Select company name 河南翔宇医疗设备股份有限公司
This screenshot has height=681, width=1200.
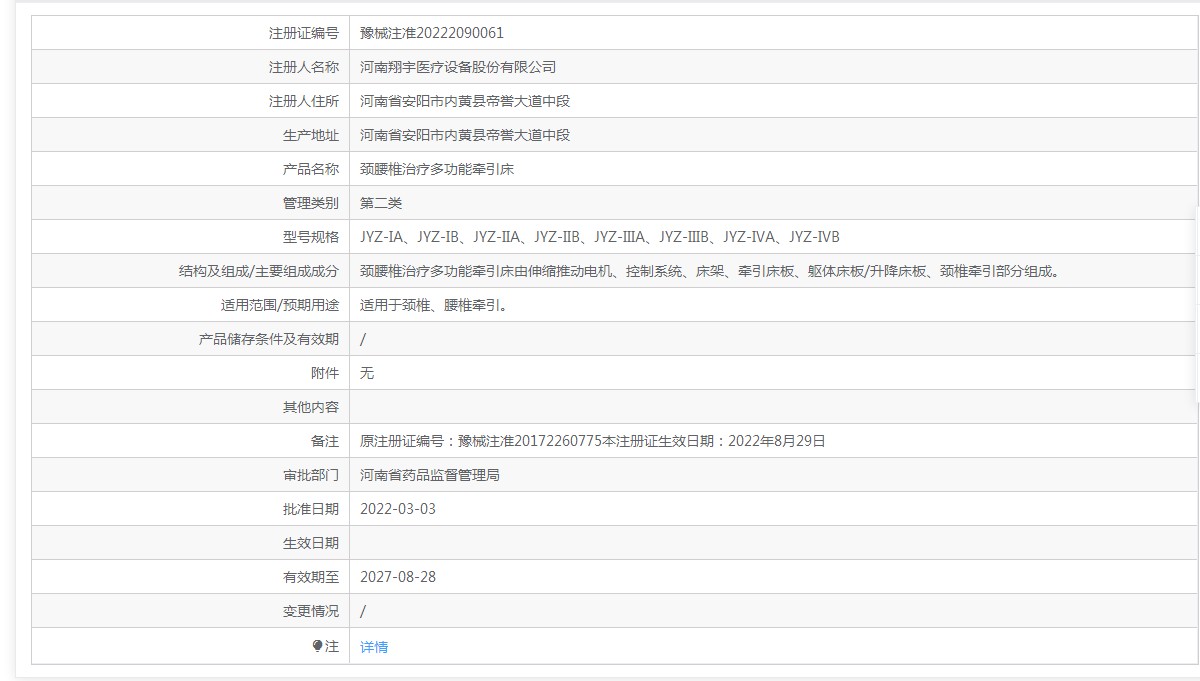[x=458, y=67]
